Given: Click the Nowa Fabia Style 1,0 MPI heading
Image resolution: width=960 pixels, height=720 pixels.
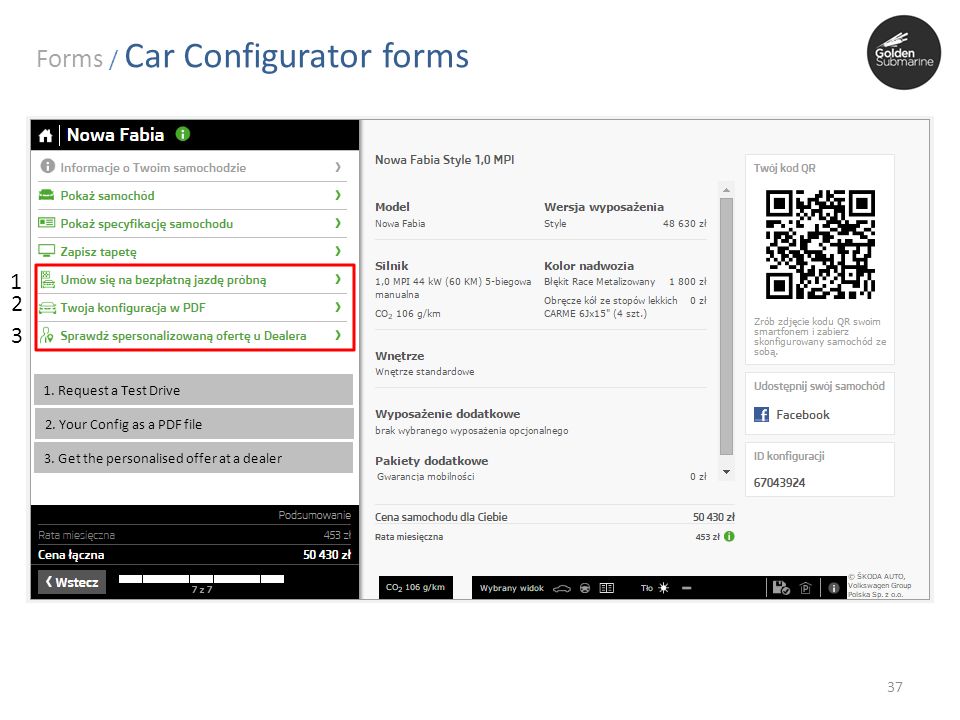Looking at the screenshot, I should (444, 160).
